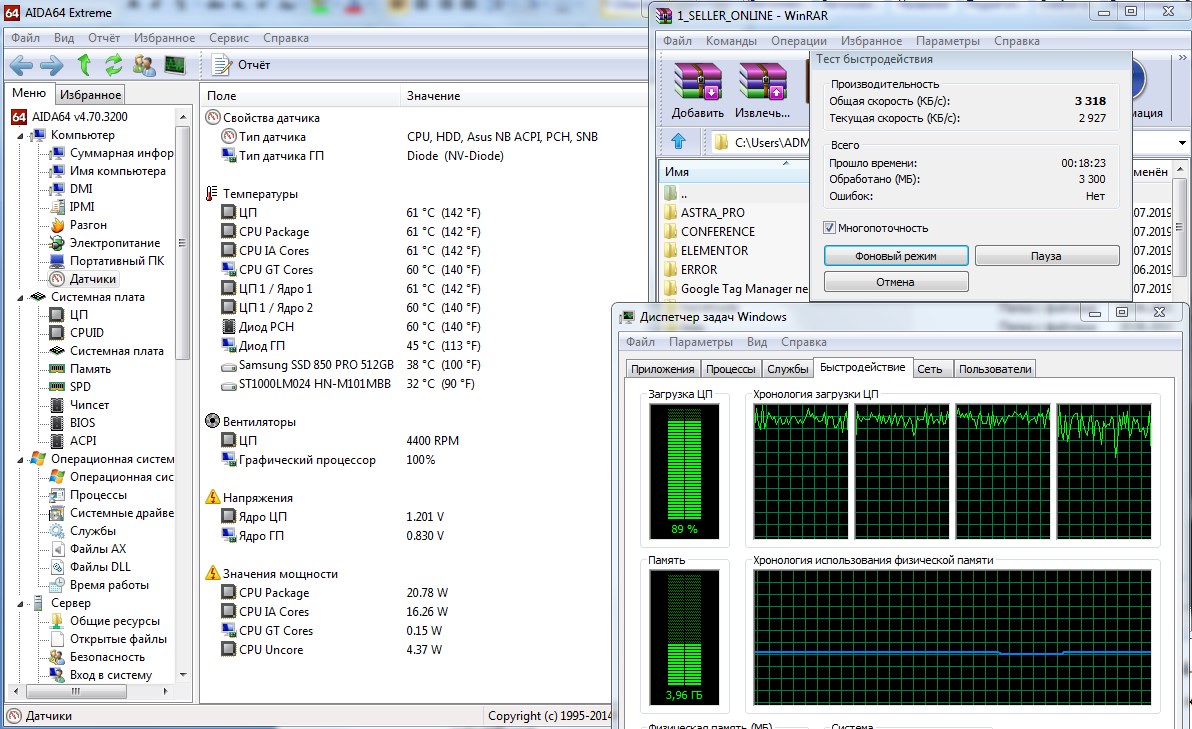Select BIOS in the tree
The height and width of the screenshot is (729, 1192).
click(82, 423)
